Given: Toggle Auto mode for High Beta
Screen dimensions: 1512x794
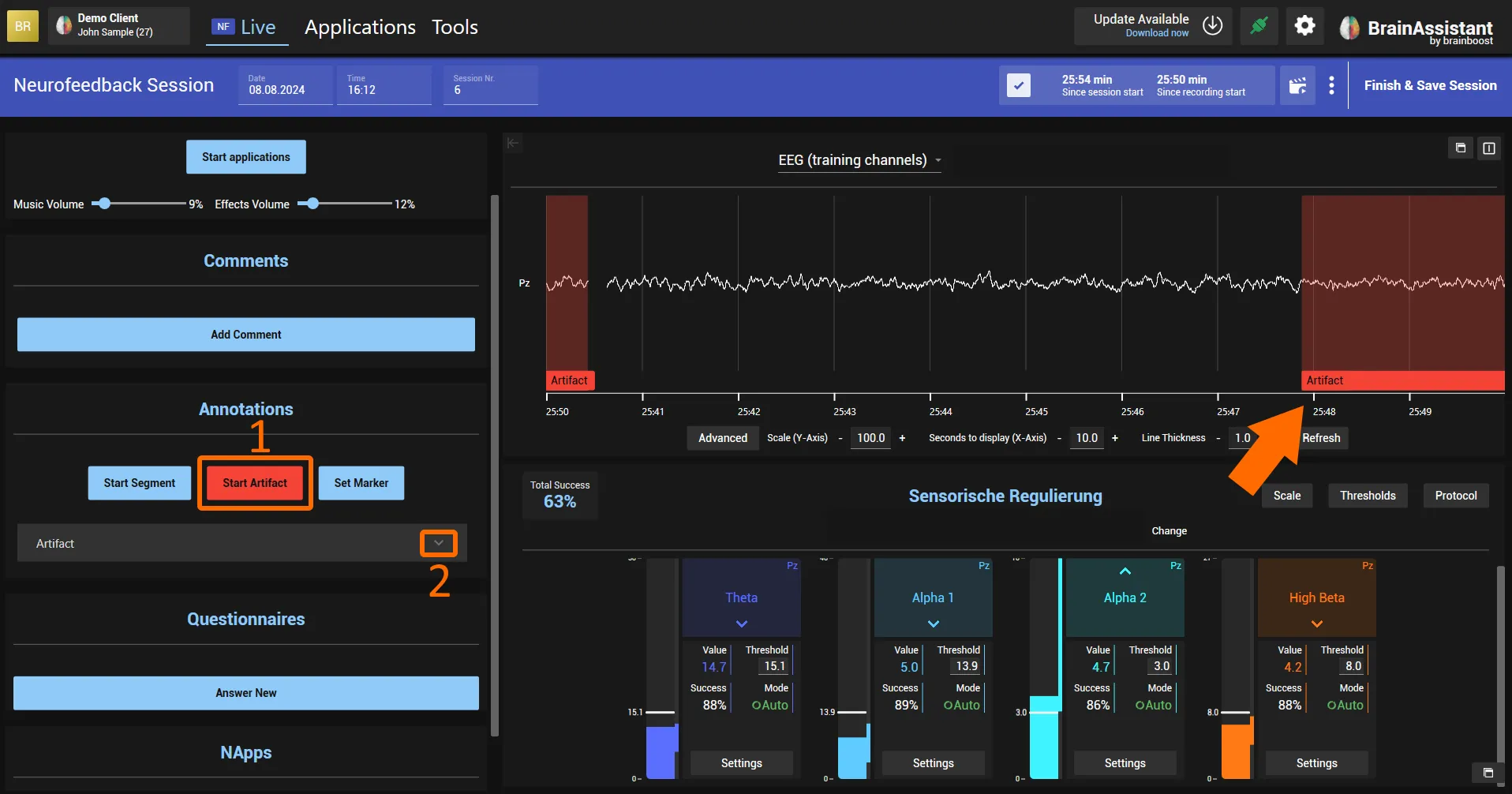Looking at the screenshot, I should tap(1345, 706).
